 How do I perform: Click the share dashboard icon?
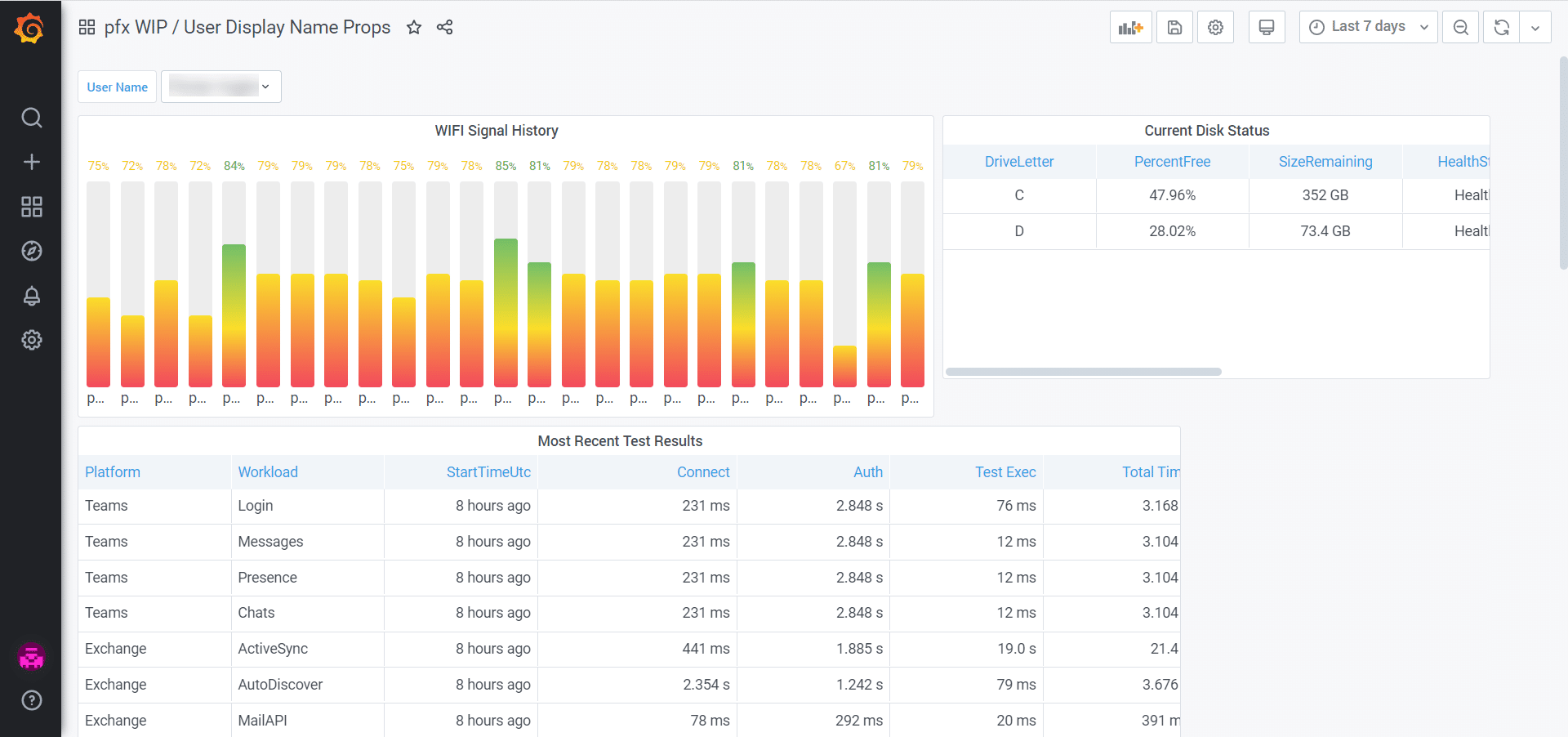(x=444, y=28)
